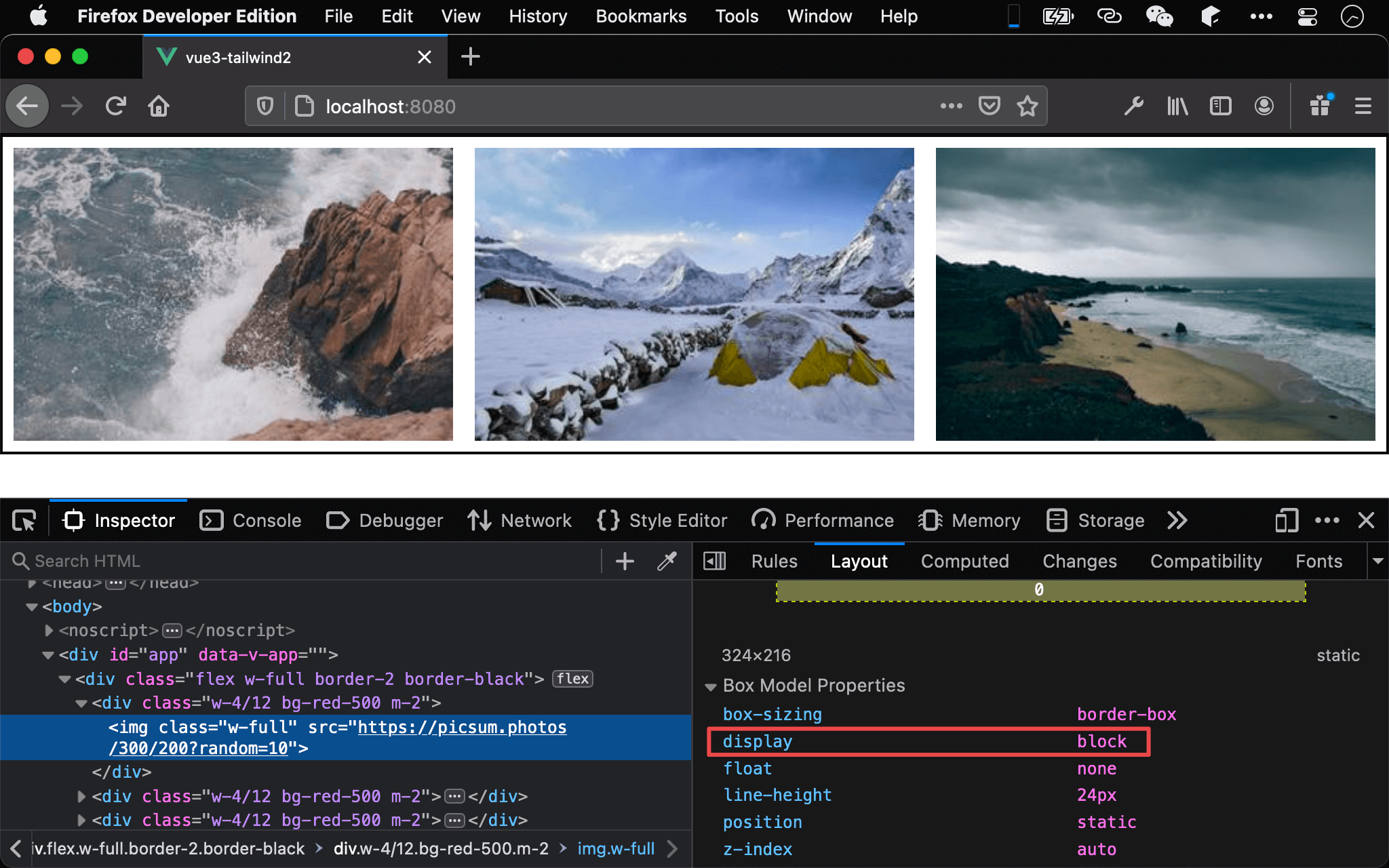Click the Performance panel icon
Image resolution: width=1389 pixels, height=868 pixels.
[762, 520]
